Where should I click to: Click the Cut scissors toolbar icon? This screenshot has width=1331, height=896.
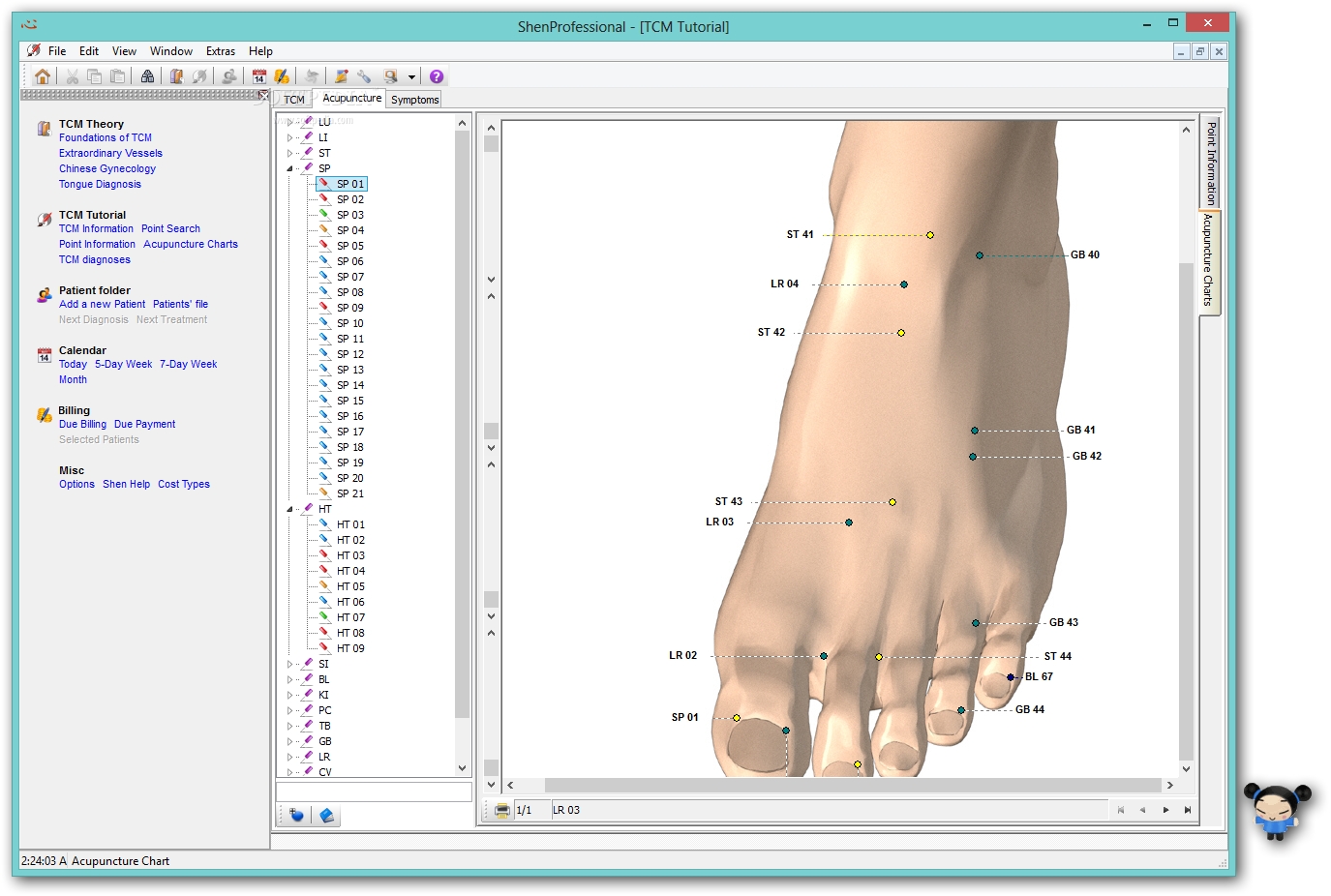(x=73, y=76)
